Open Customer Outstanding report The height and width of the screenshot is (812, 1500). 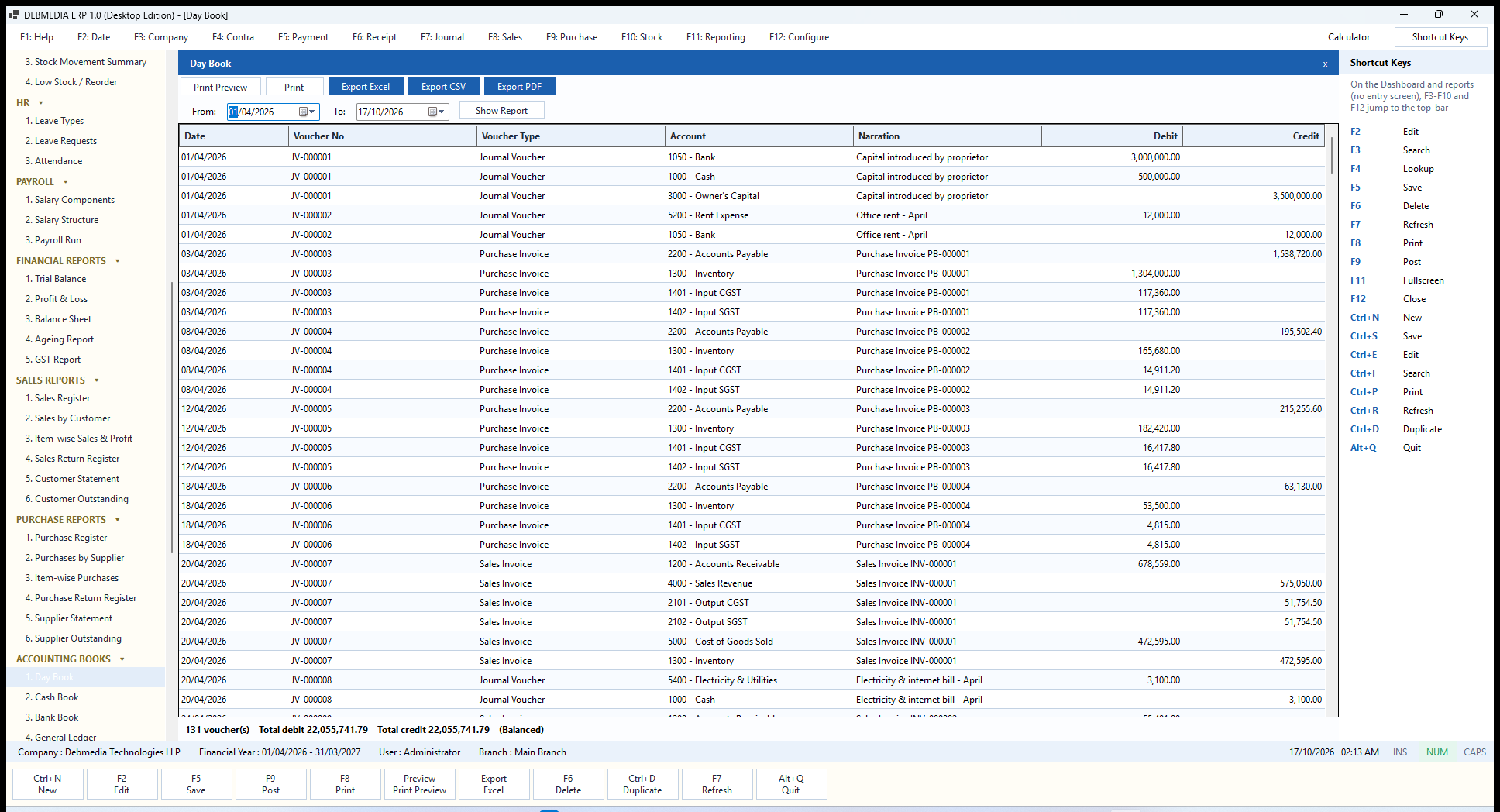click(x=81, y=499)
